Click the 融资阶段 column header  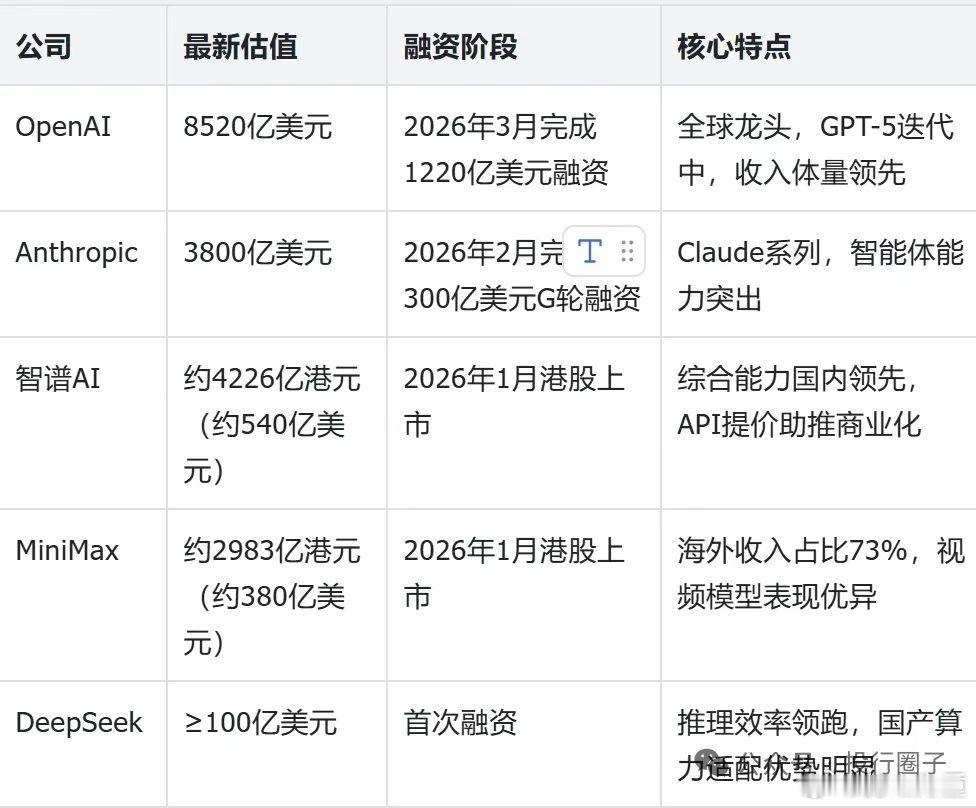click(460, 46)
